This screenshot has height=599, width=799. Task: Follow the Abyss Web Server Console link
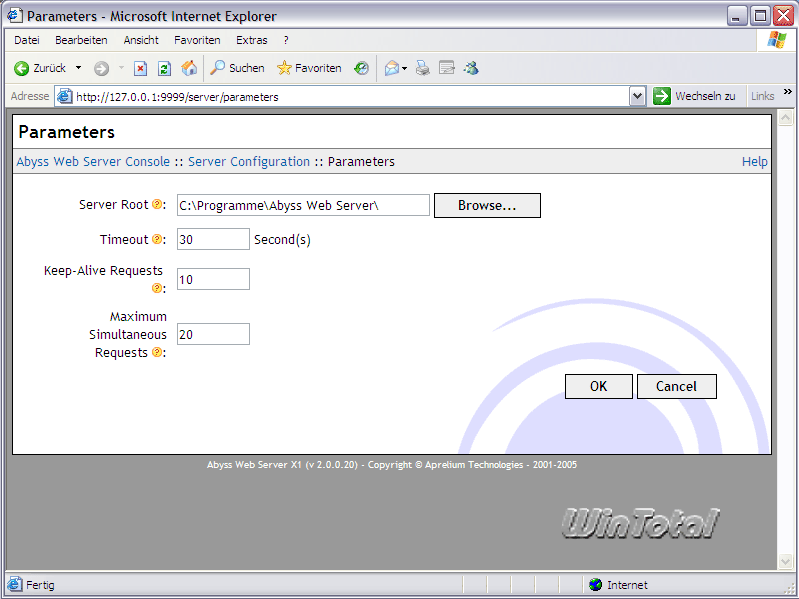(93, 161)
